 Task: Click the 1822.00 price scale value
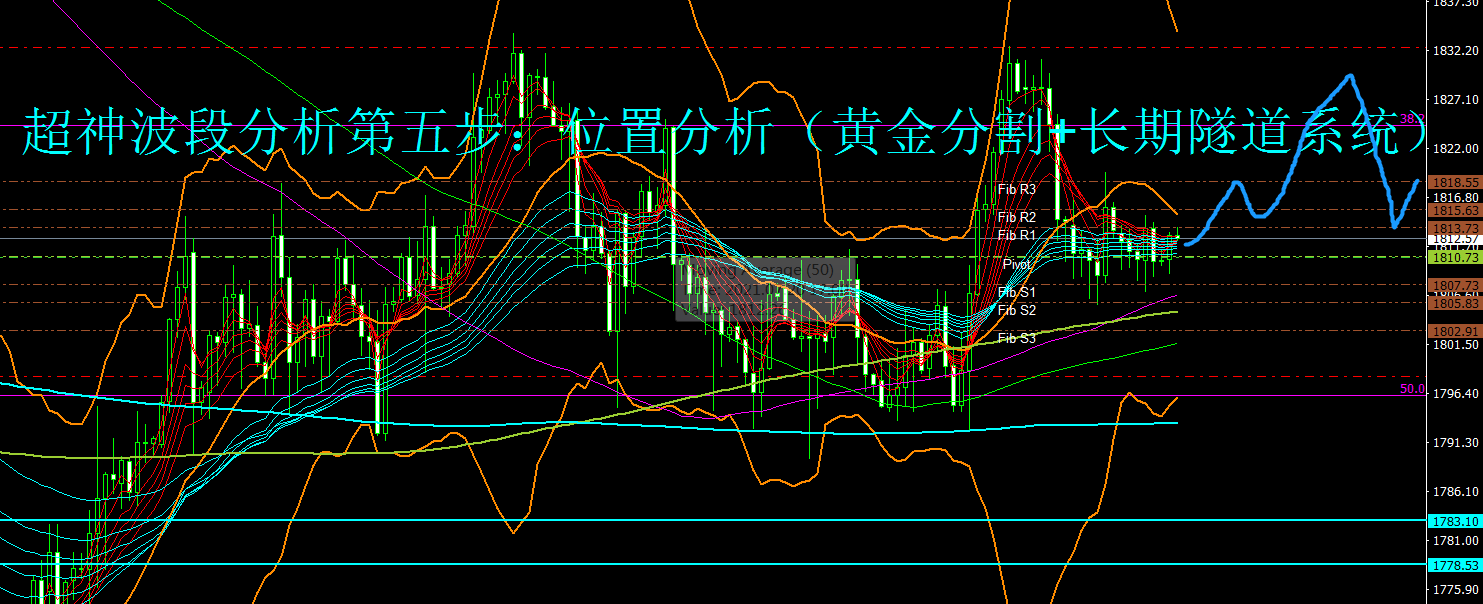1456,148
